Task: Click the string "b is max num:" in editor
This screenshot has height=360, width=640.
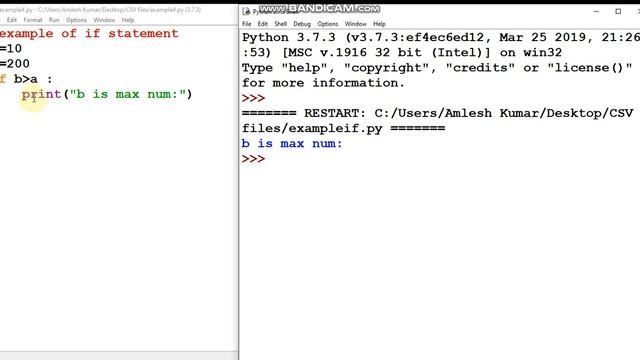Action: (x=128, y=94)
